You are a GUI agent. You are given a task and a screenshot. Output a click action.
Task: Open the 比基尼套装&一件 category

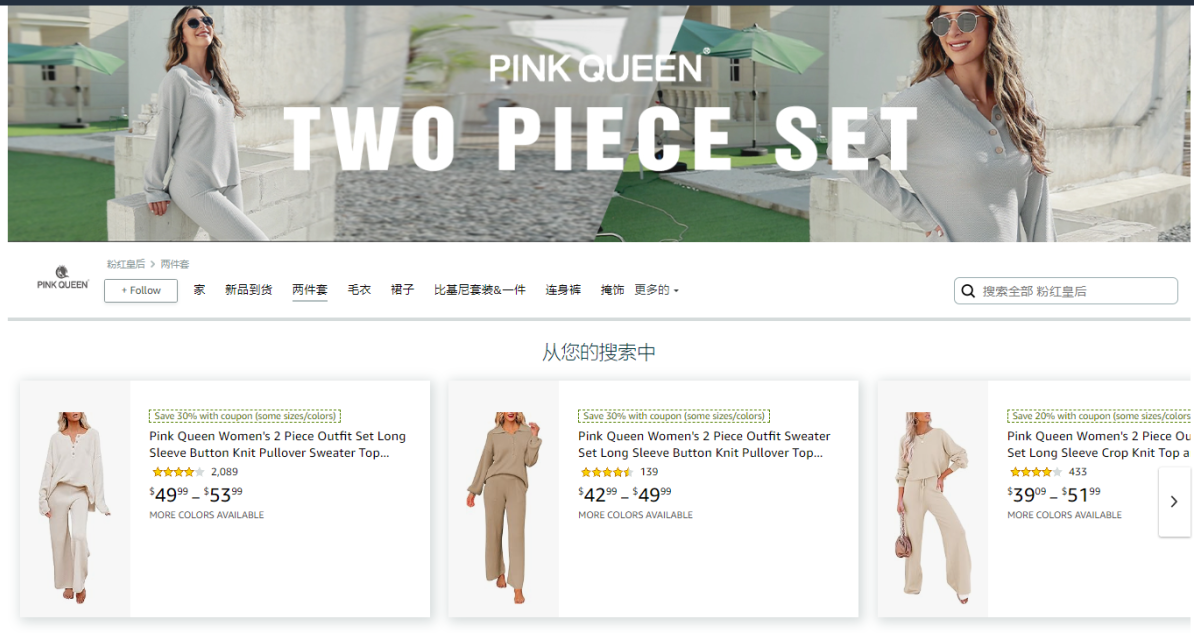point(480,289)
